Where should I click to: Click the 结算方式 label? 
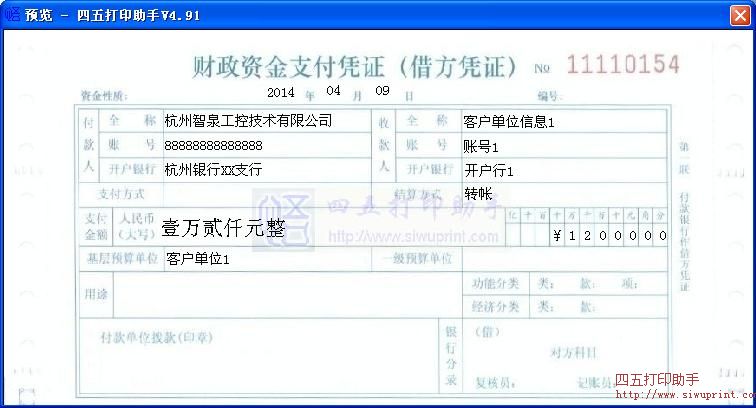click(418, 194)
